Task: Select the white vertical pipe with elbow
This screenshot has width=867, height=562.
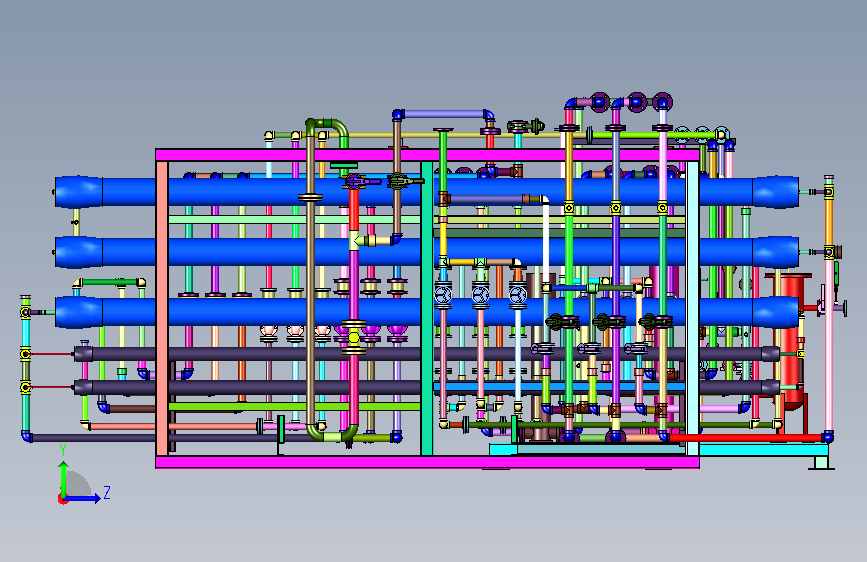Action: (546, 241)
